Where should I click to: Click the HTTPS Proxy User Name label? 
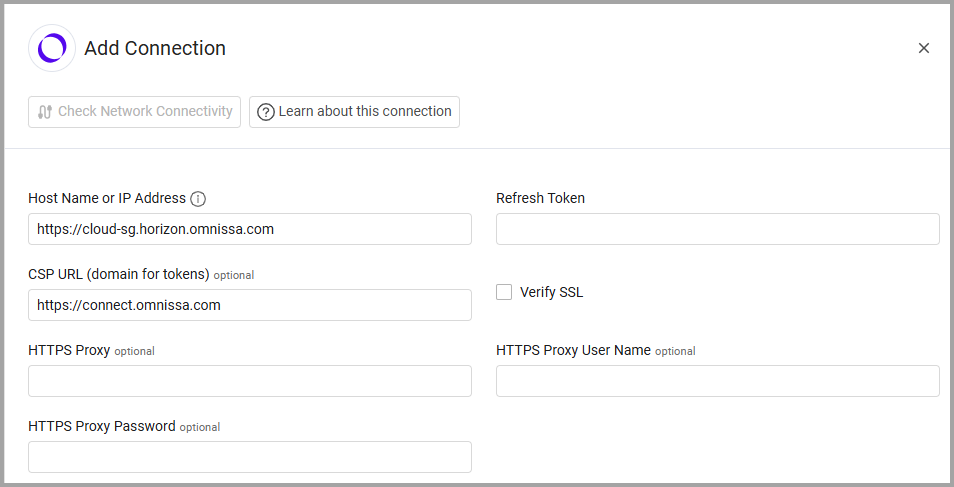[573, 351]
